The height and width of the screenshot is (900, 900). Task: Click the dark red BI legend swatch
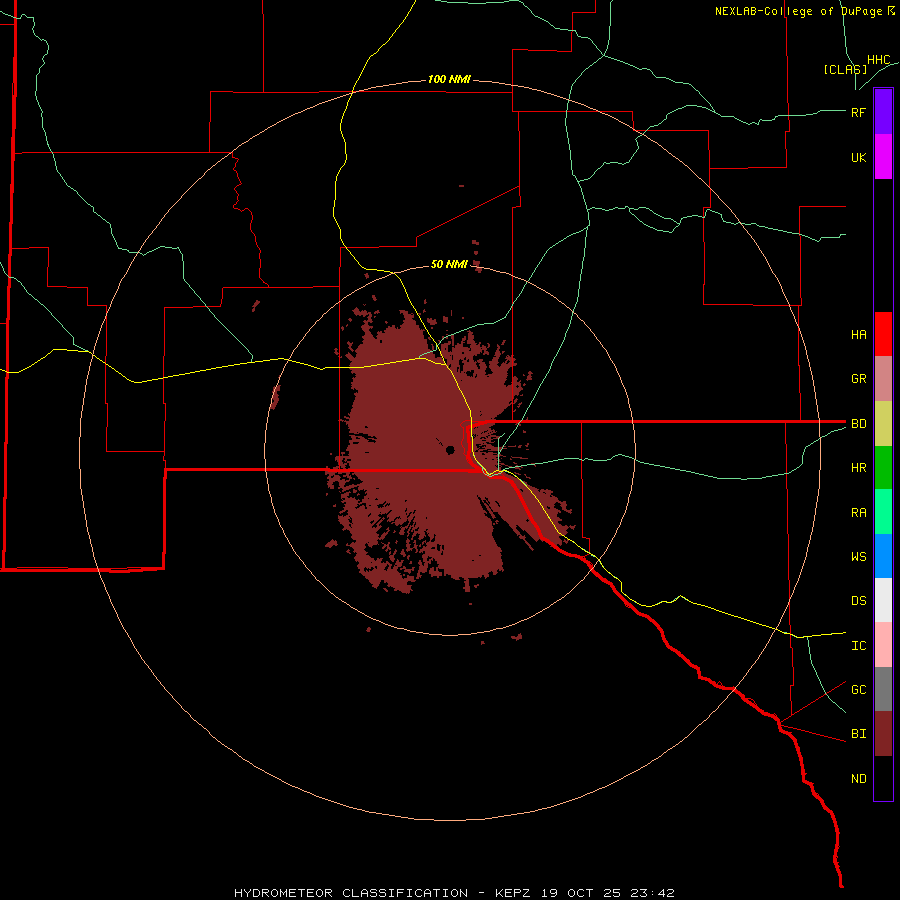click(883, 734)
